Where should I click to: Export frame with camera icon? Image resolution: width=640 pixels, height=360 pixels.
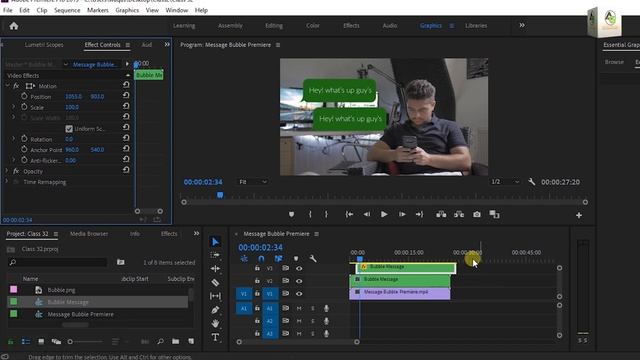click(477, 214)
